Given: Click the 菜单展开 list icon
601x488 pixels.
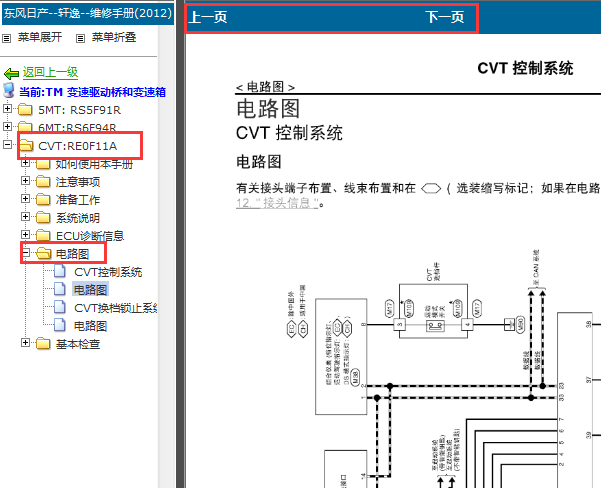Looking at the screenshot, I should [7, 38].
